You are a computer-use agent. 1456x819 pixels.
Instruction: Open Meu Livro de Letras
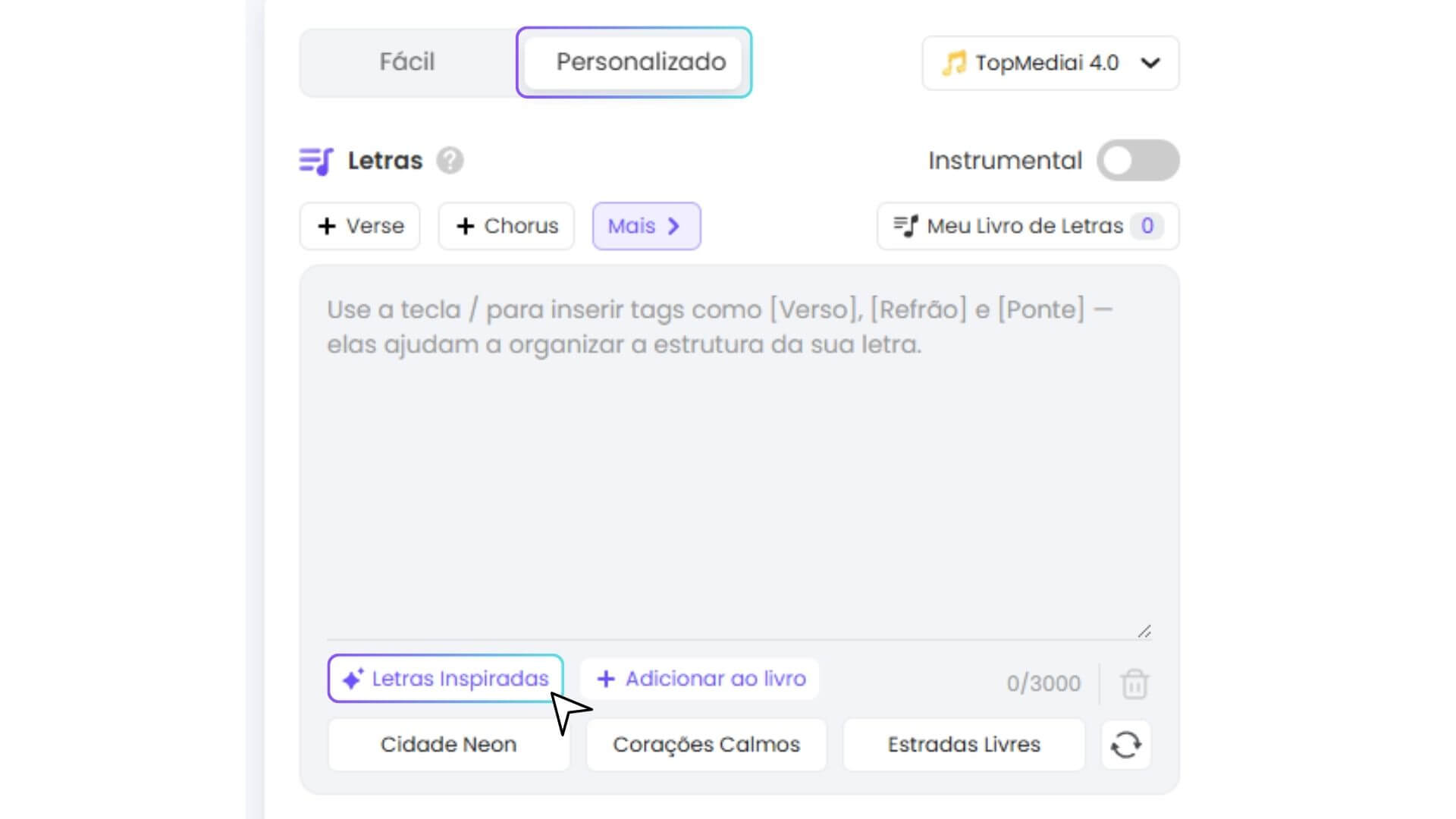(1028, 226)
